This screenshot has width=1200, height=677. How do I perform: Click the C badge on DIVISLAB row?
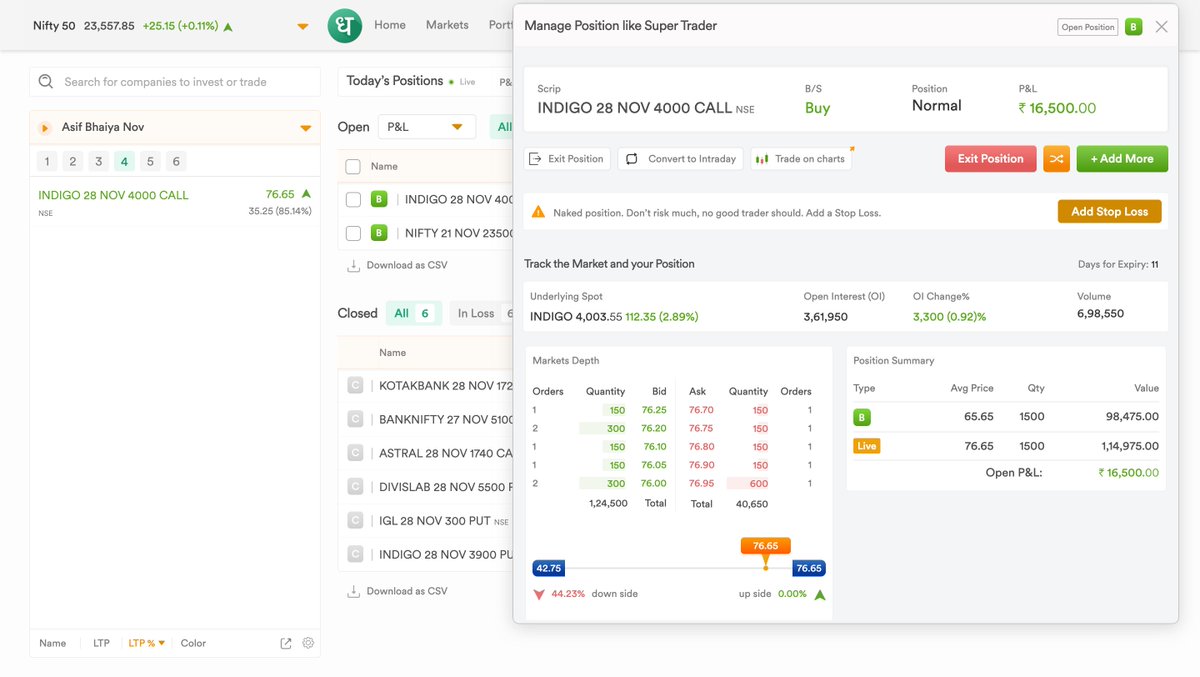point(354,487)
